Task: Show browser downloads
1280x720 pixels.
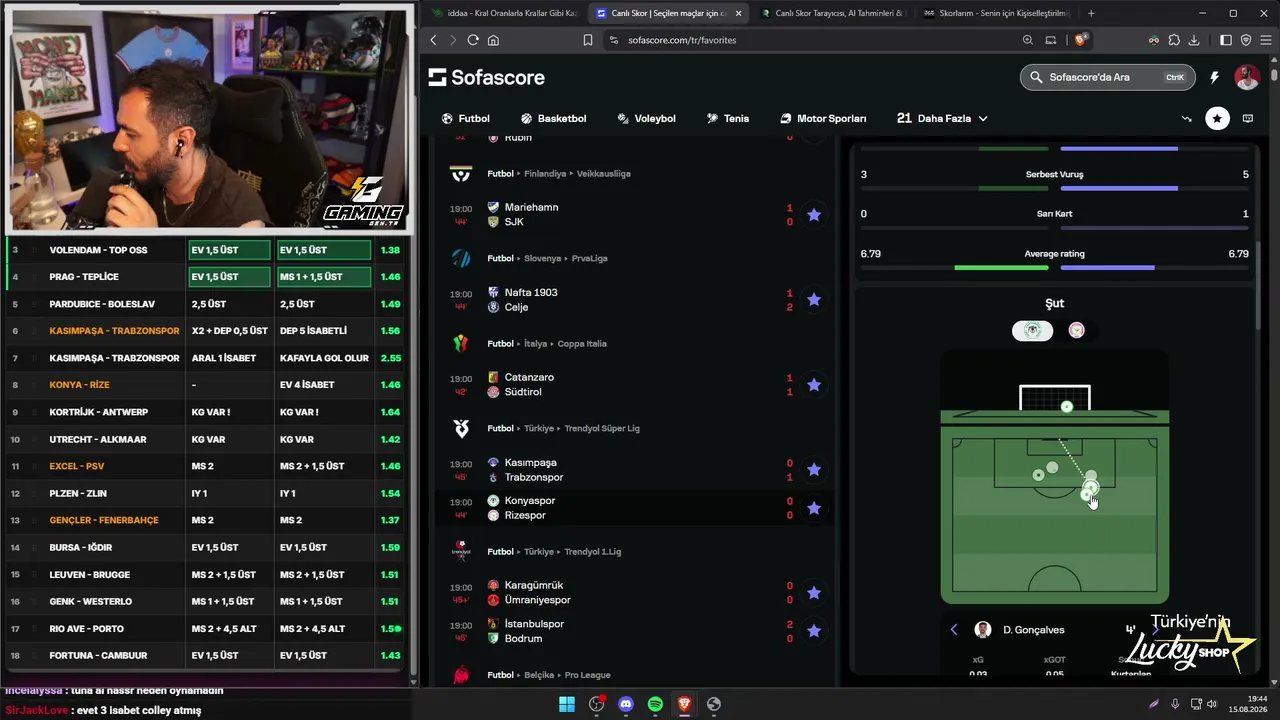Action: [x=1194, y=40]
